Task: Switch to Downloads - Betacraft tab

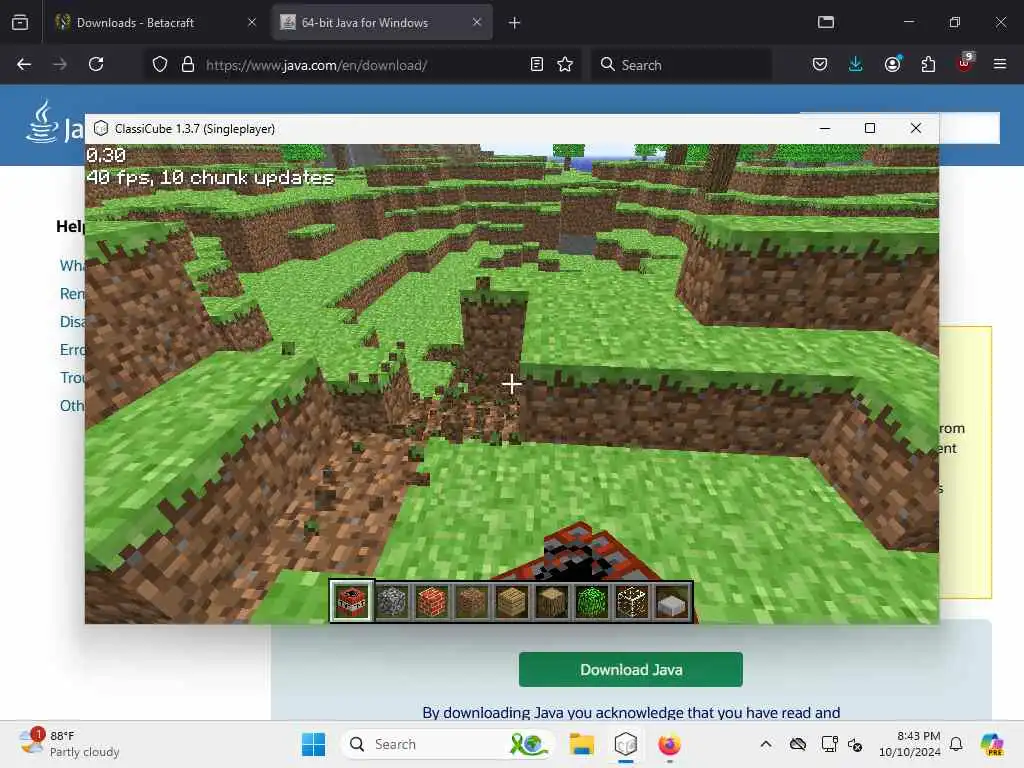Action: tap(153, 22)
